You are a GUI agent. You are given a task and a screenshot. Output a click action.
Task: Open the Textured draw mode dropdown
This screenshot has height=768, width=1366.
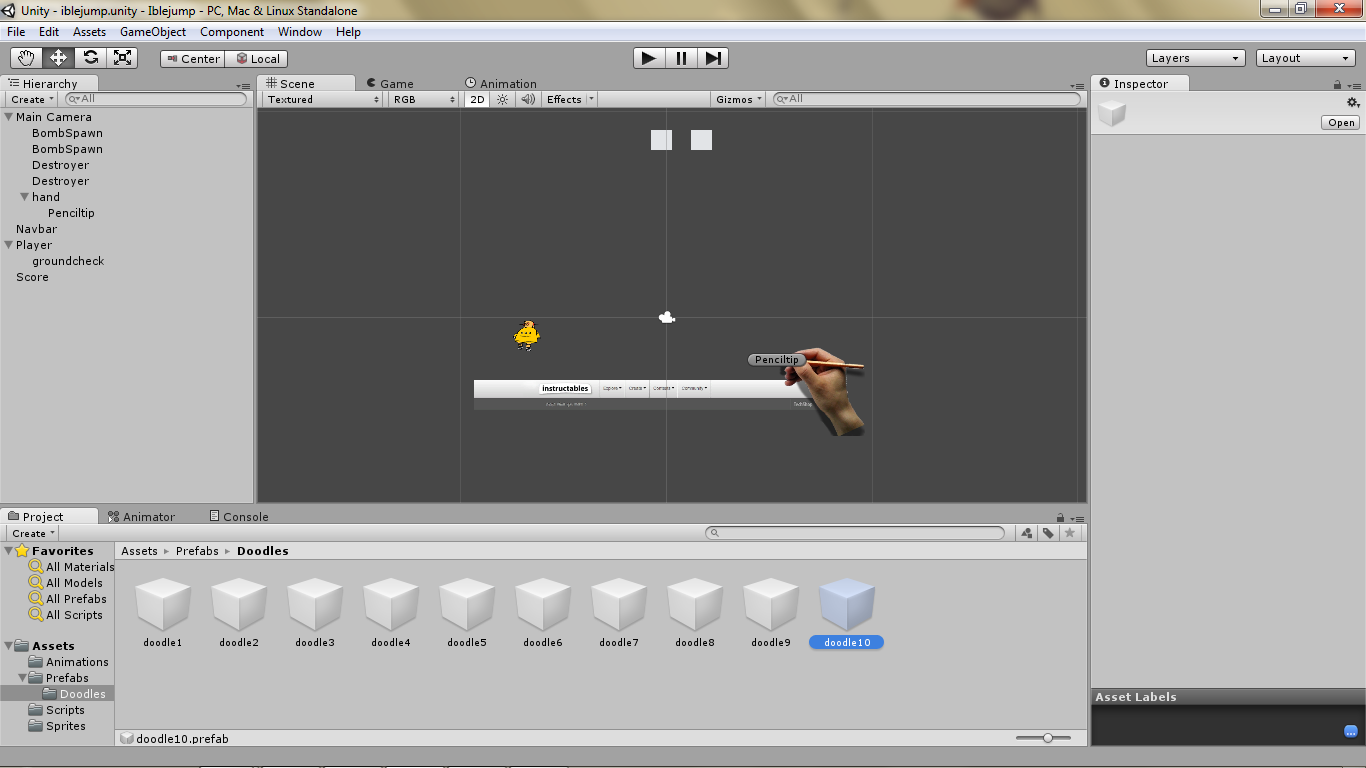coord(324,99)
